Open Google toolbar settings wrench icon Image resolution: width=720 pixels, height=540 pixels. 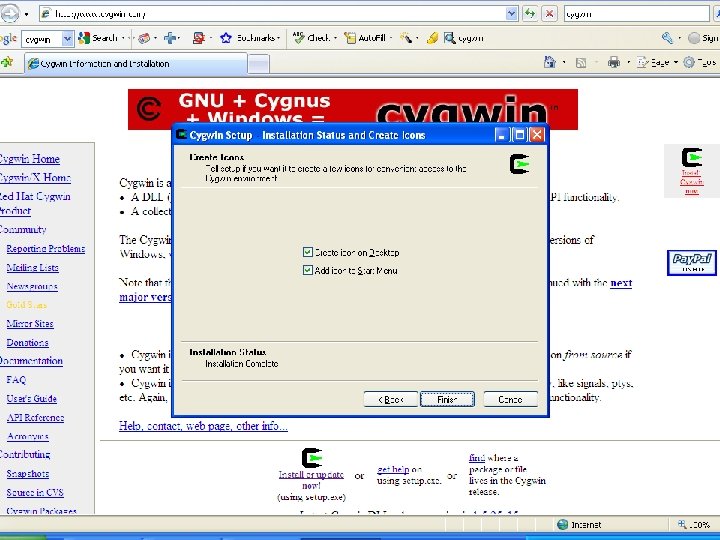668,38
